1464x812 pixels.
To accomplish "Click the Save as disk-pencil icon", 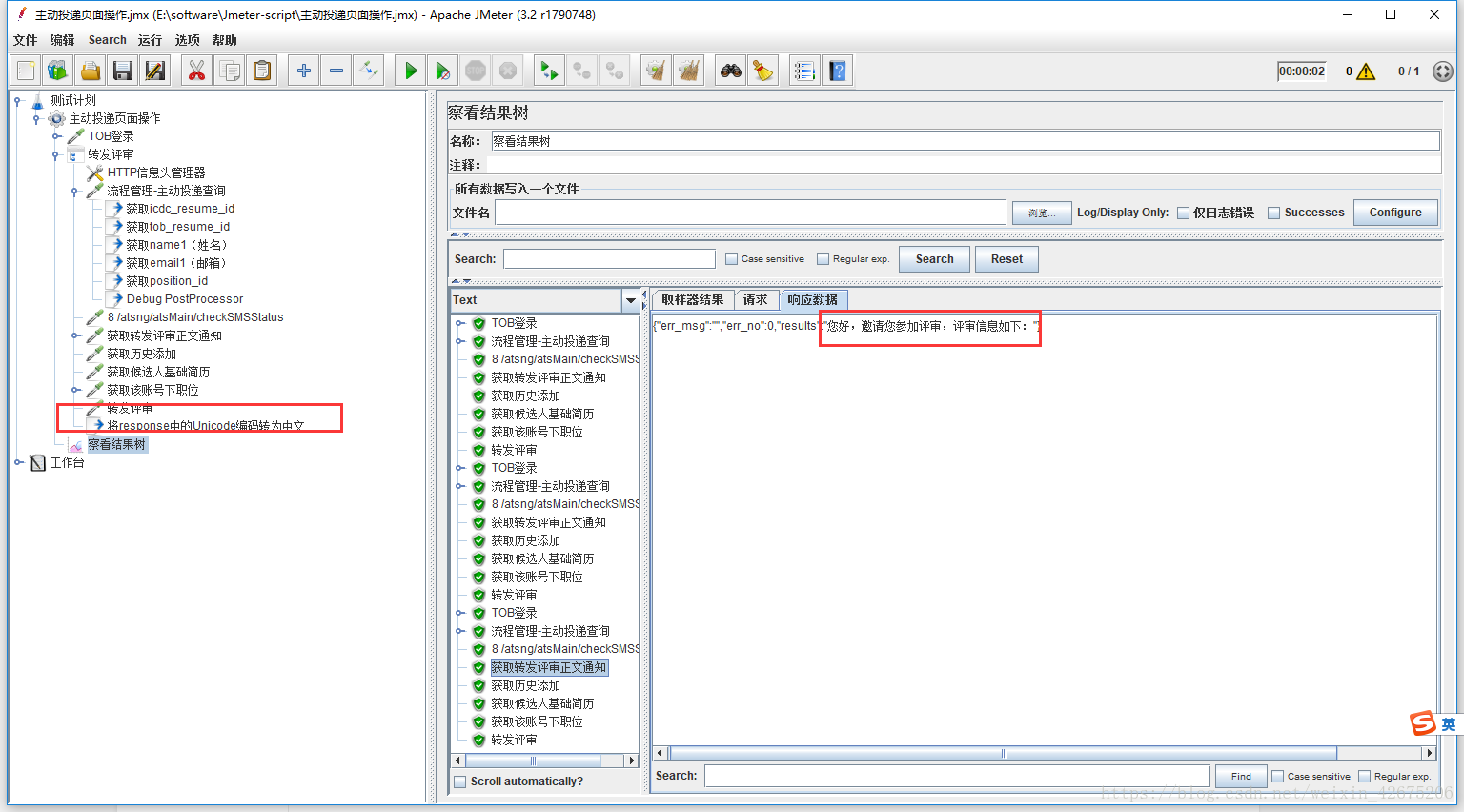I will pyautogui.click(x=155, y=71).
